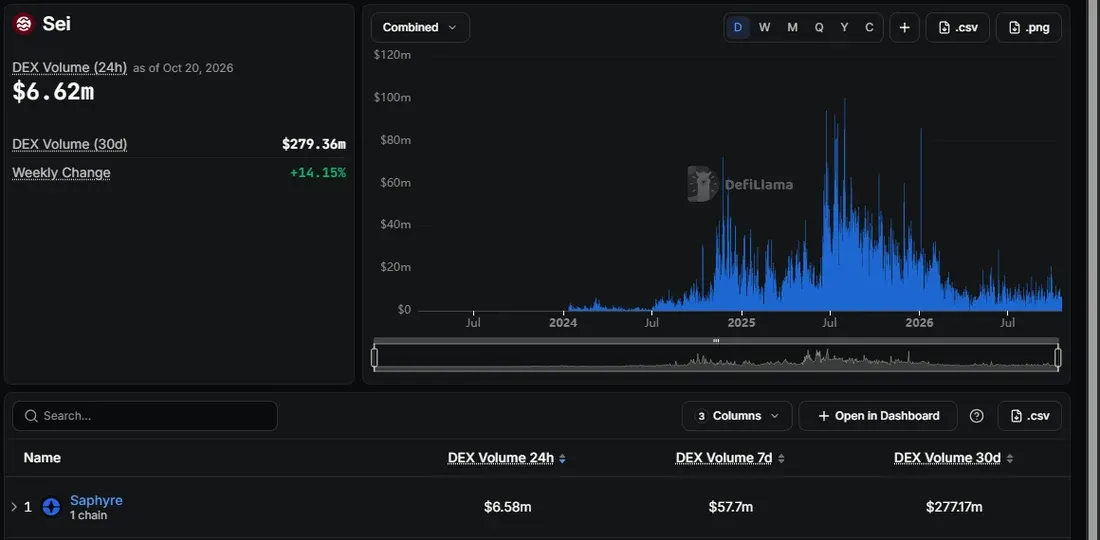Export chart as .png image
Image resolution: width=1100 pixels, height=540 pixels.
1028,27
